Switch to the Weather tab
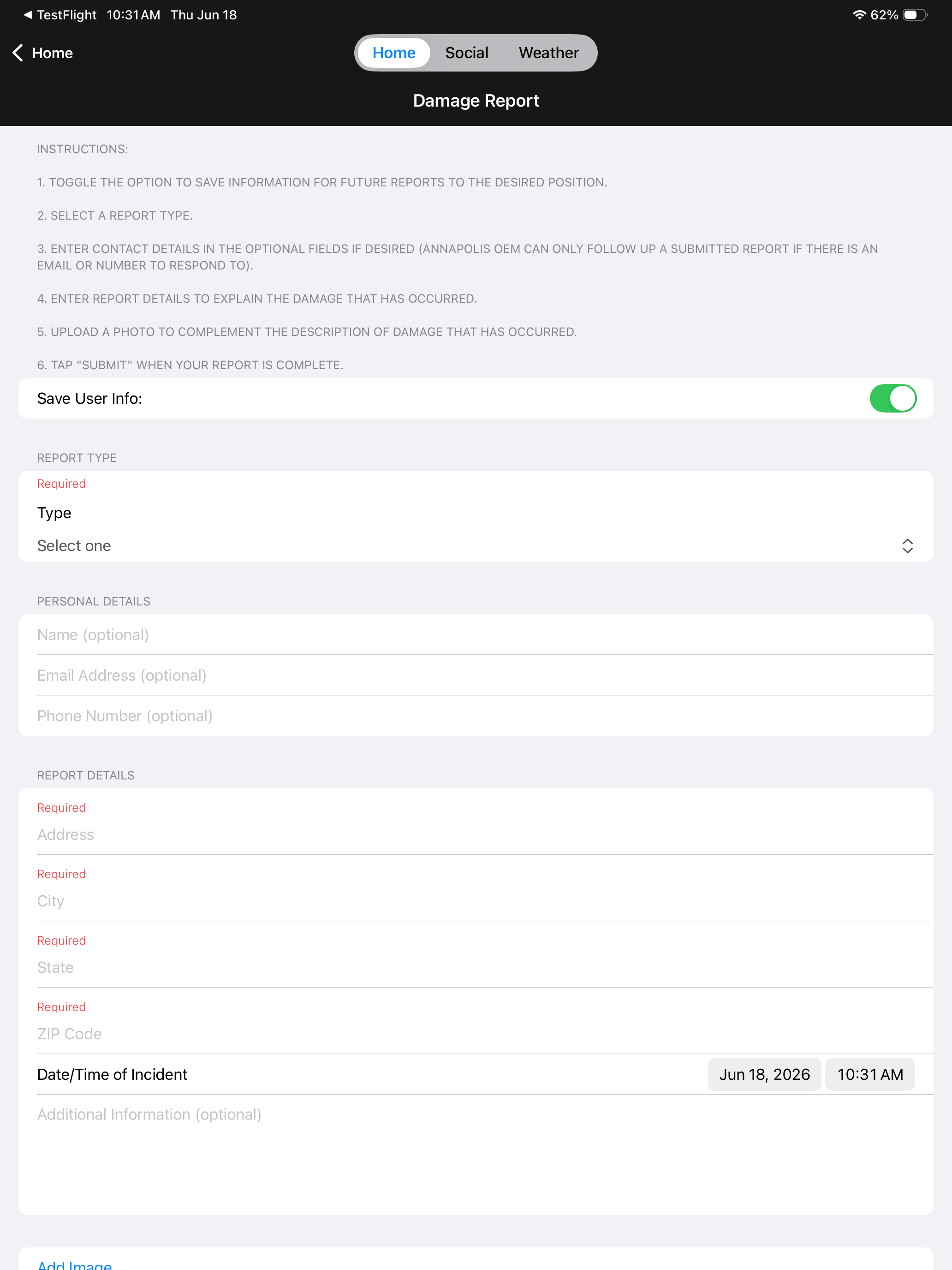The image size is (952, 1270). pos(548,53)
